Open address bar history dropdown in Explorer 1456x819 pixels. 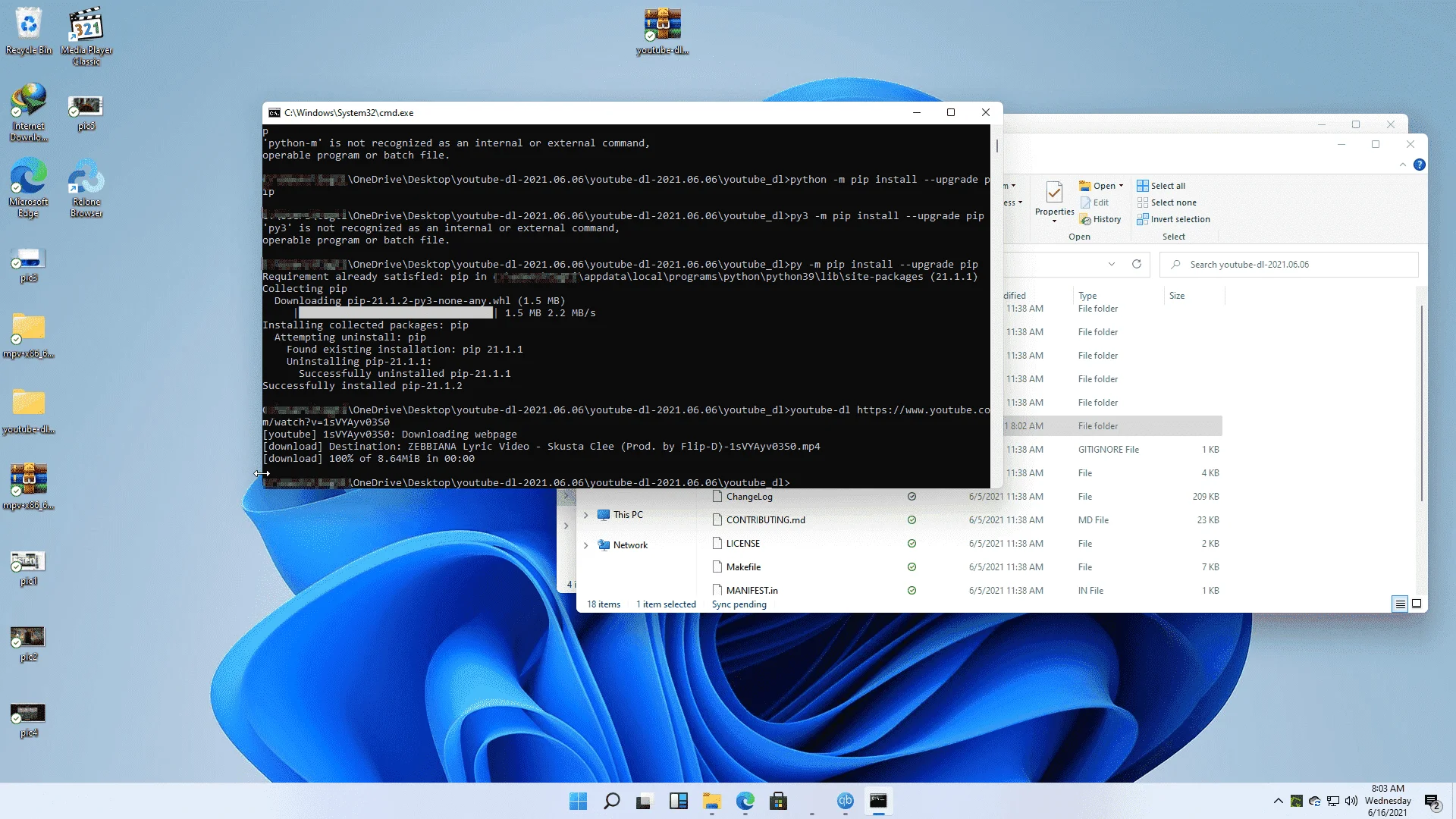1112,264
